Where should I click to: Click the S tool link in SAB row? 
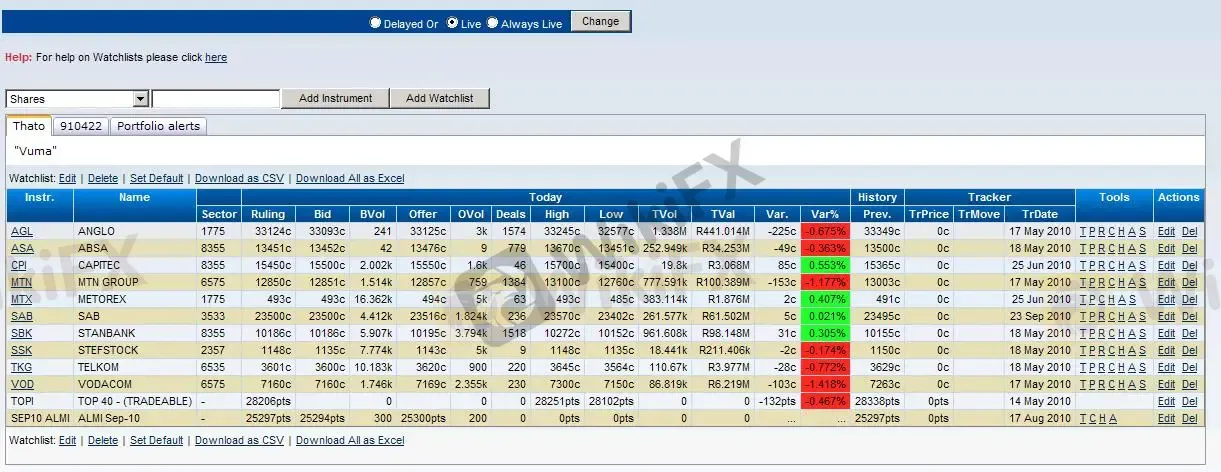(x=1144, y=316)
